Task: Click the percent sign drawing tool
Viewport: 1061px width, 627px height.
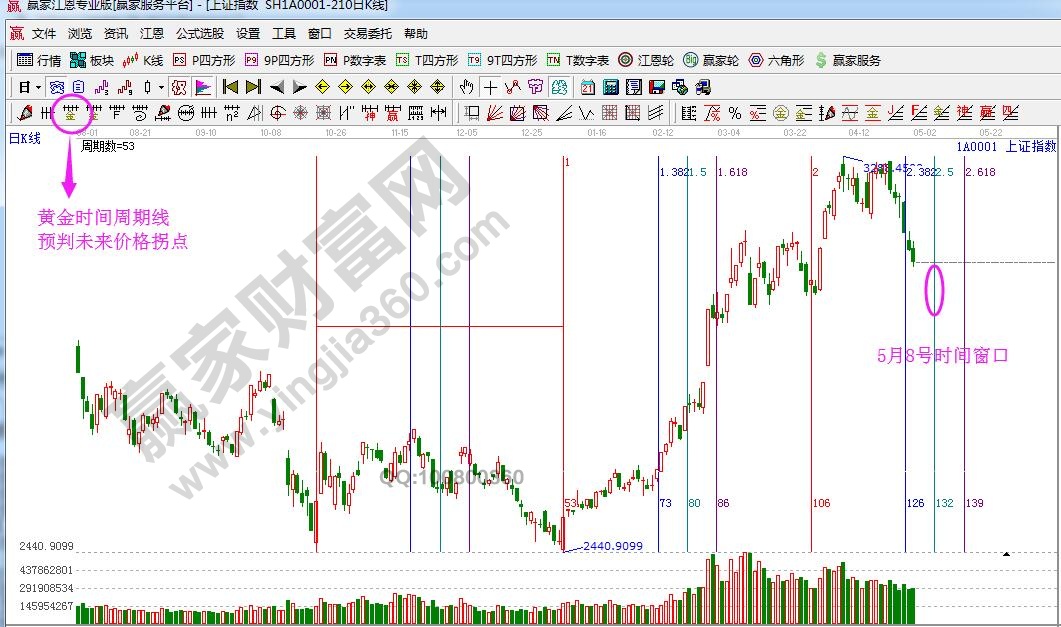Action: tap(734, 112)
